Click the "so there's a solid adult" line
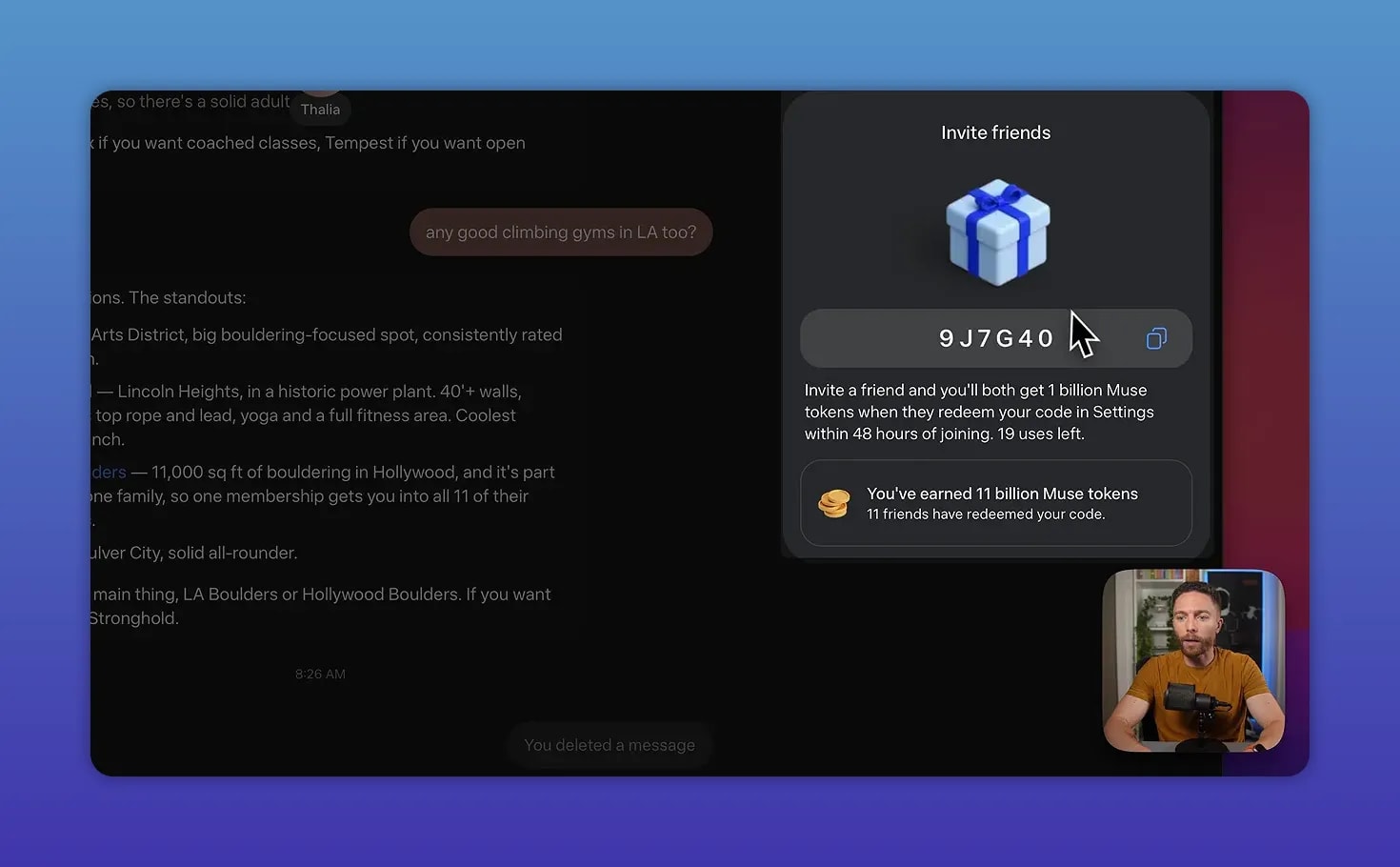The width and height of the screenshot is (1400, 867). pos(190,101)
